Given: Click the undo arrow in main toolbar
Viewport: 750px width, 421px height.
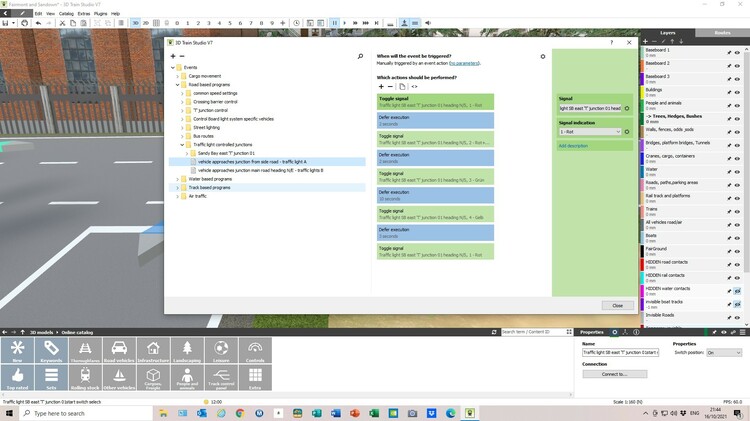Looking at the screenshot, I should tap(38, 23).
